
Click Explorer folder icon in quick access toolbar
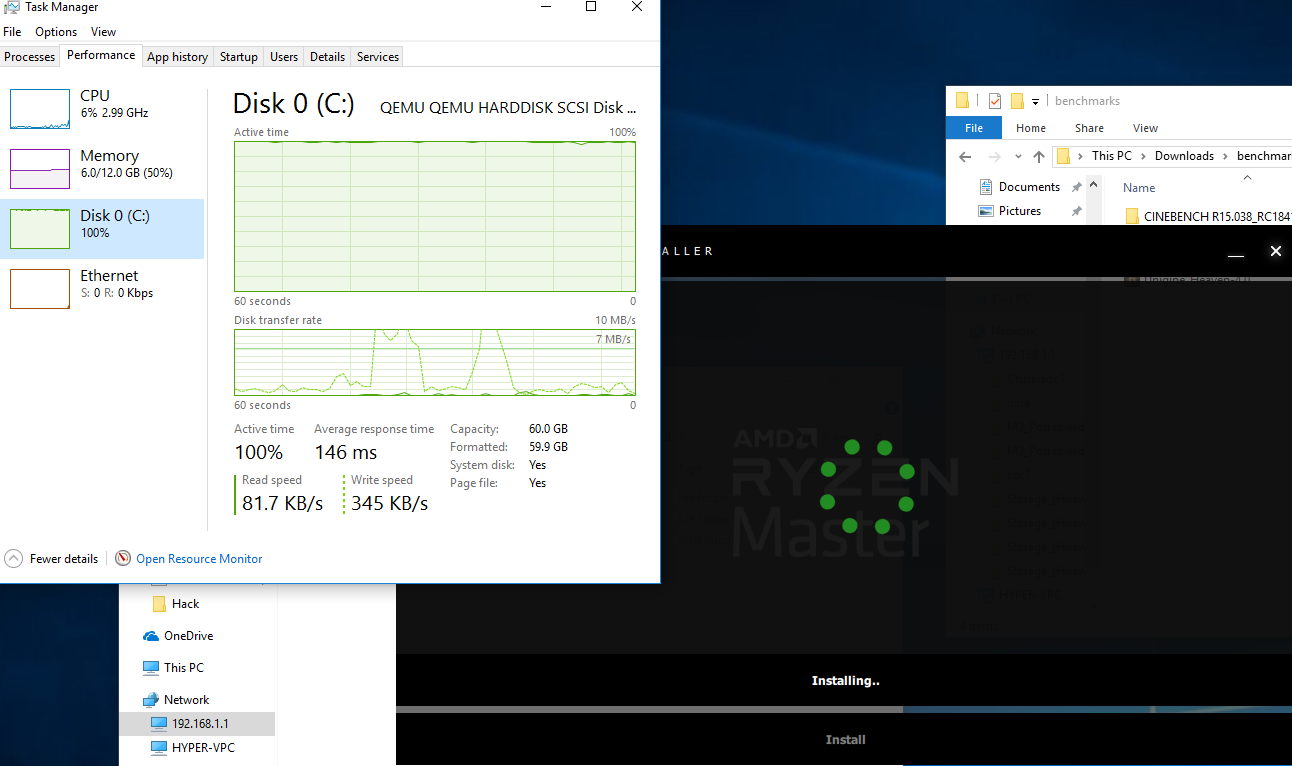tap(963, 100)
